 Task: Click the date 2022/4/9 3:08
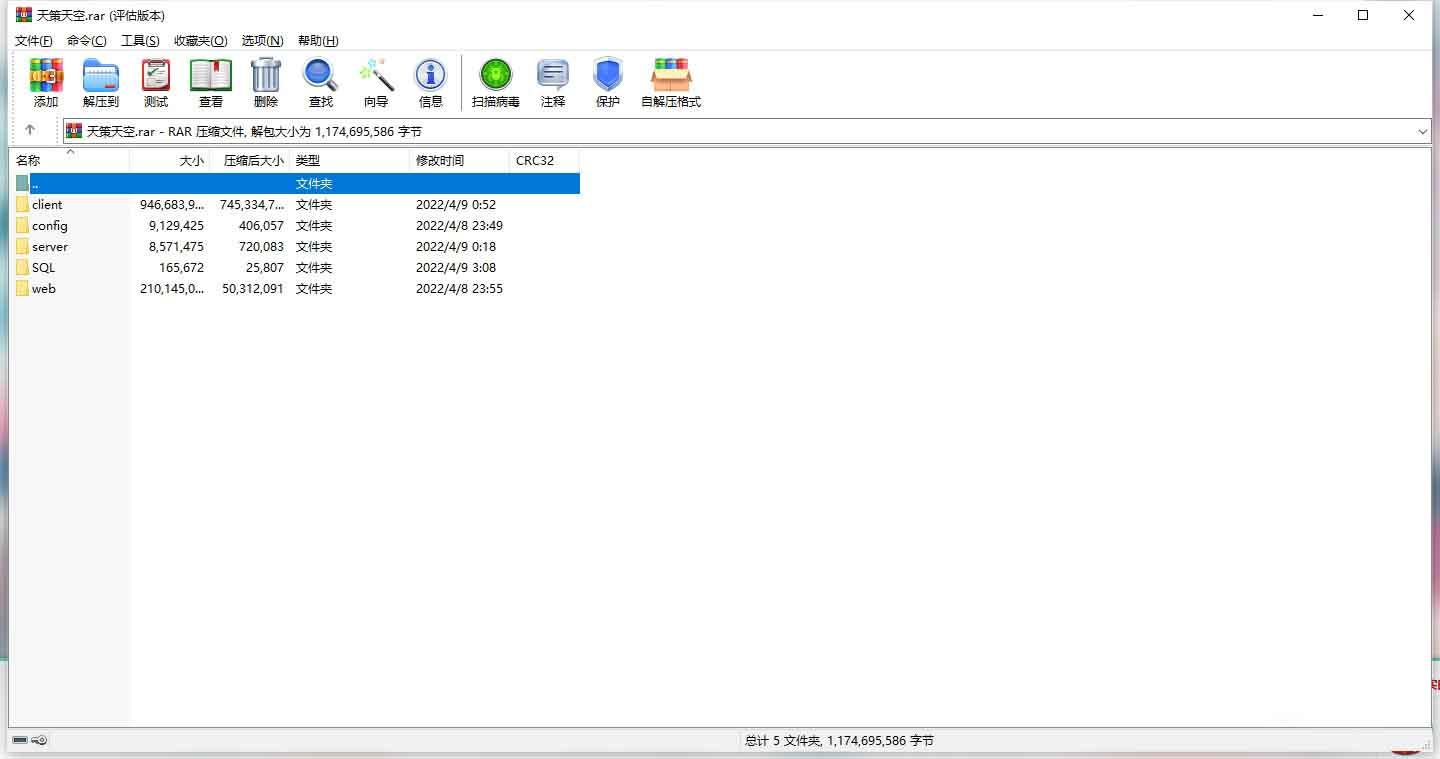click(x=456, y=267)
